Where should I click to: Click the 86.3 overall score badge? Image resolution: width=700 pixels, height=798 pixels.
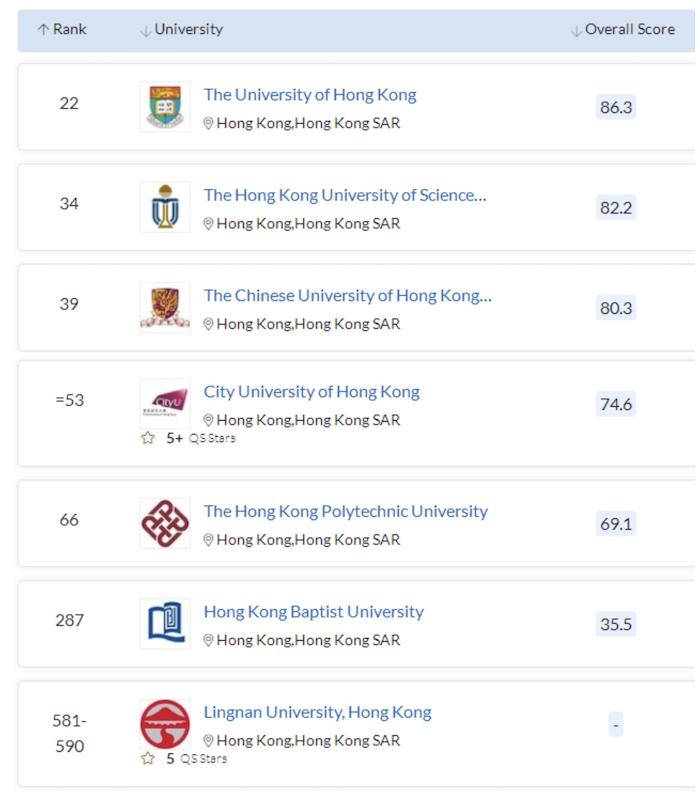pyautogui.click(x=615, y=107)
